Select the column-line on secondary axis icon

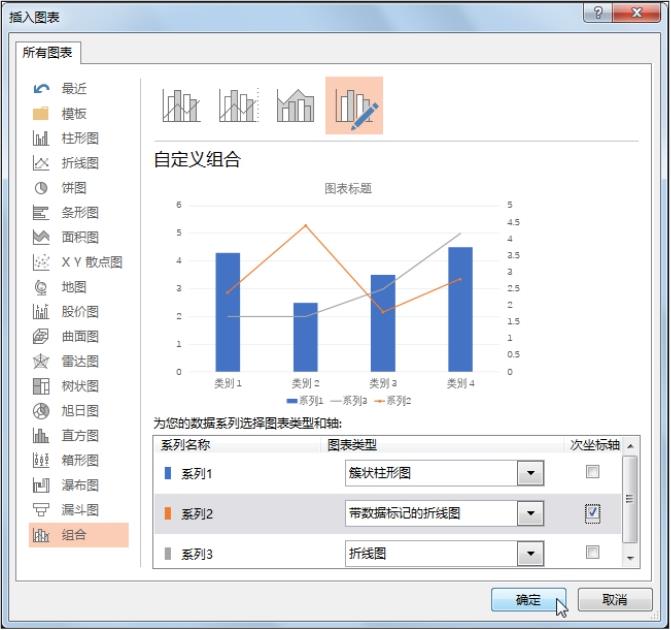tap(239, 105)
